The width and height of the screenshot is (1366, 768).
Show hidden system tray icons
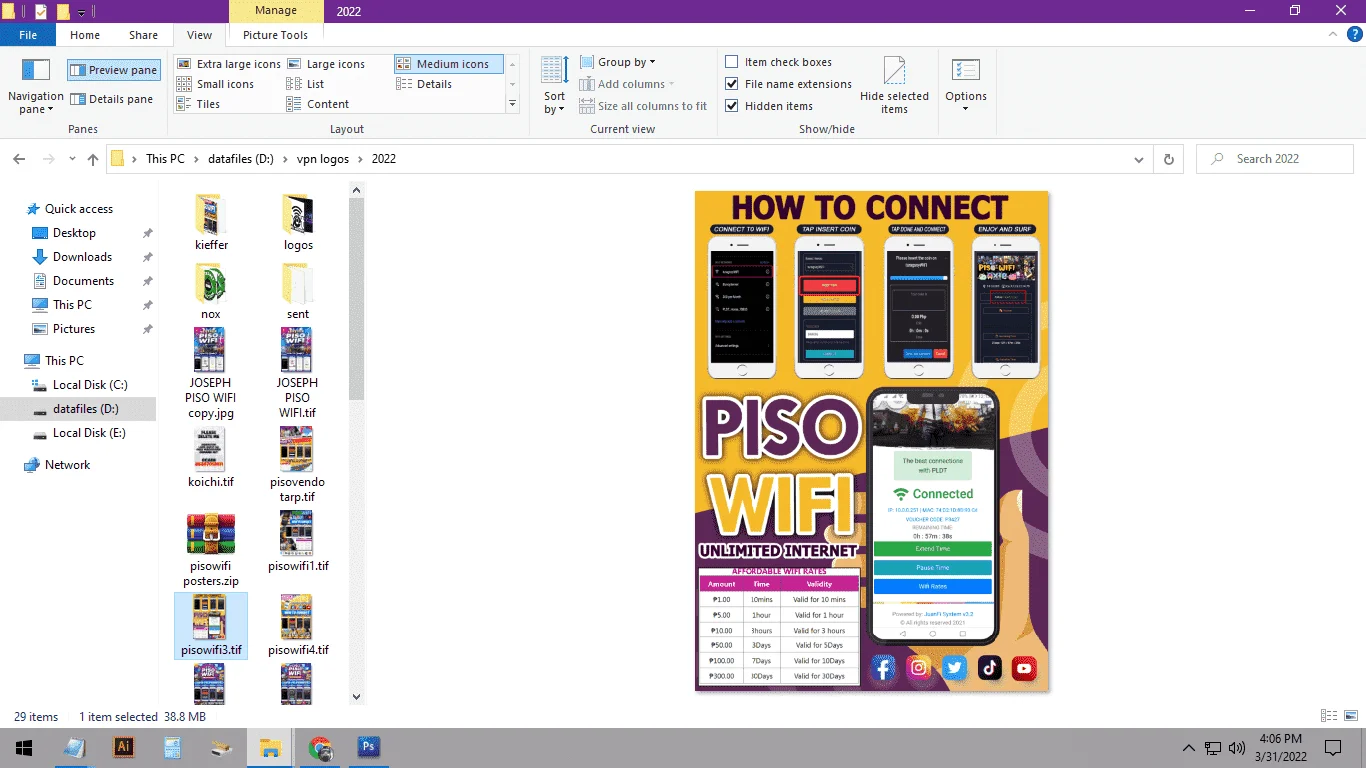pyautogui.click(x=1189, y=747)
